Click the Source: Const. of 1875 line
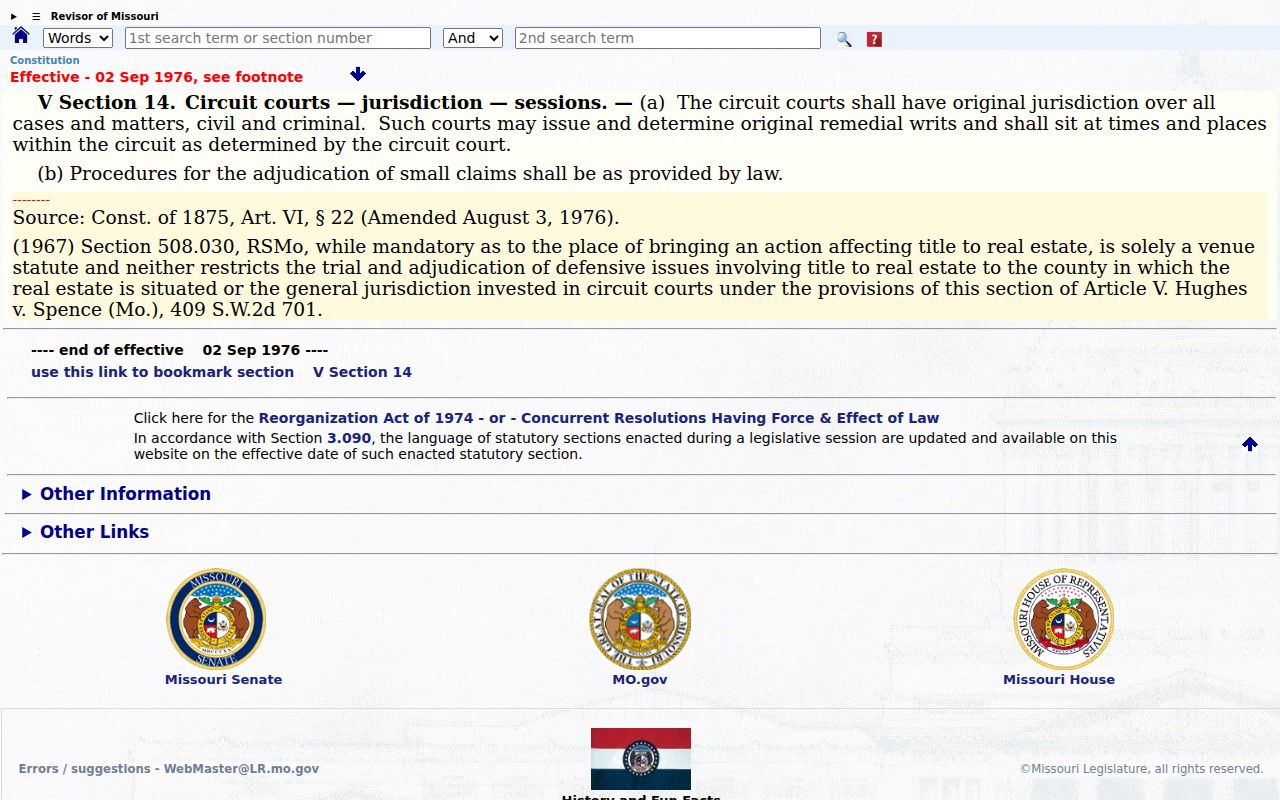Screen dimensions: 1280x800 316,217
